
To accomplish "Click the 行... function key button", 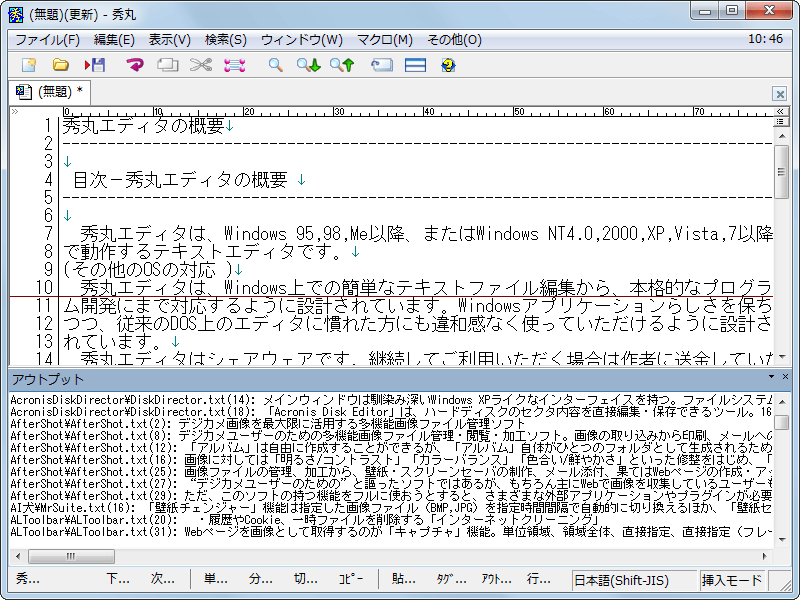I will [x=539, y=579].
